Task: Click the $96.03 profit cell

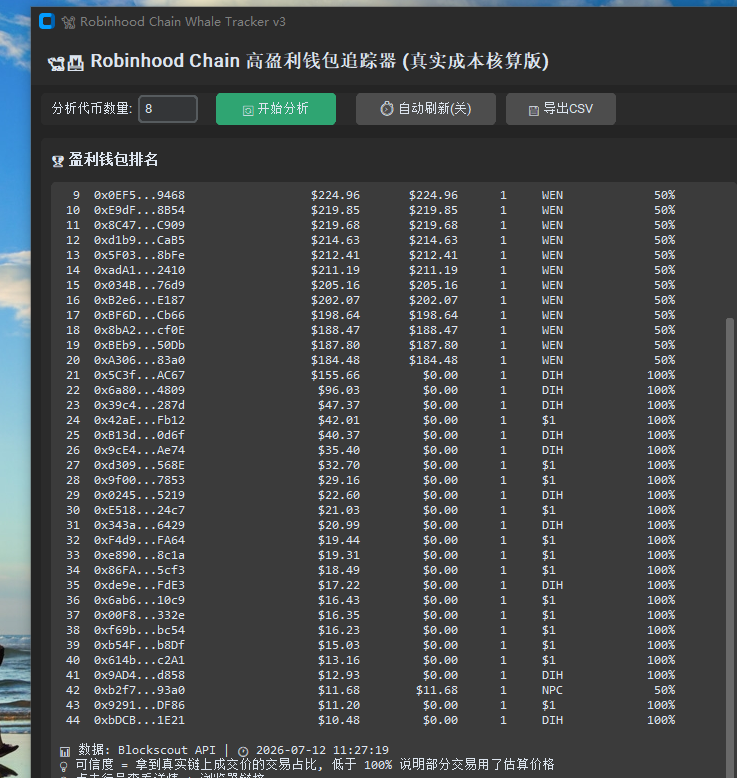Action: coord(339,390)
